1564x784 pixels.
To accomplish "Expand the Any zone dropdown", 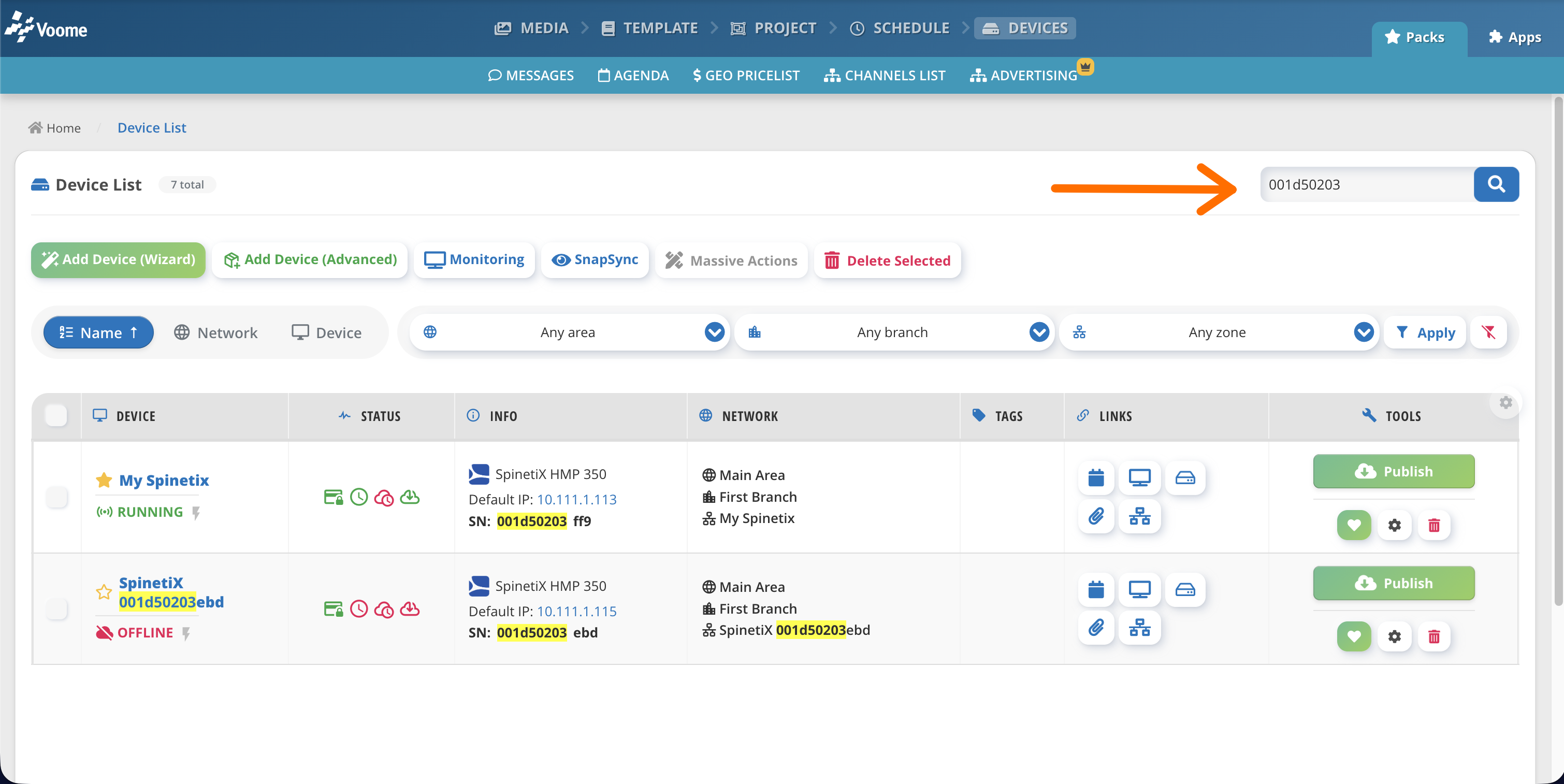I will (1219, 332).
